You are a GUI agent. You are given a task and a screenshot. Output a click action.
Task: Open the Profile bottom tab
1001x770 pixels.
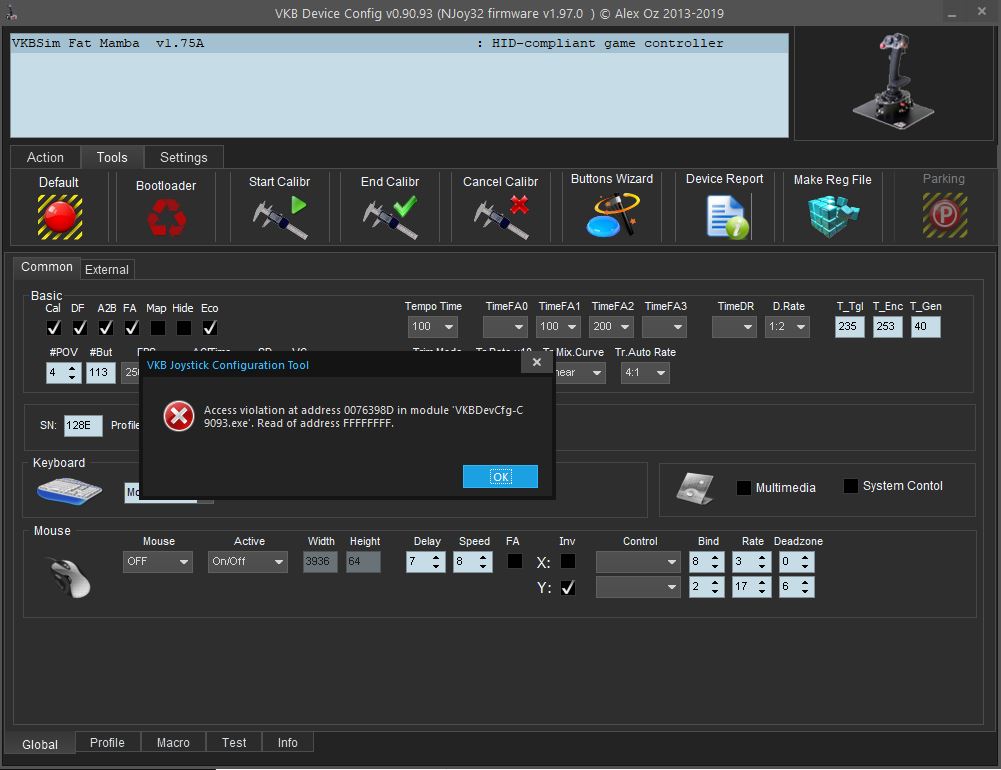[107, 743]
